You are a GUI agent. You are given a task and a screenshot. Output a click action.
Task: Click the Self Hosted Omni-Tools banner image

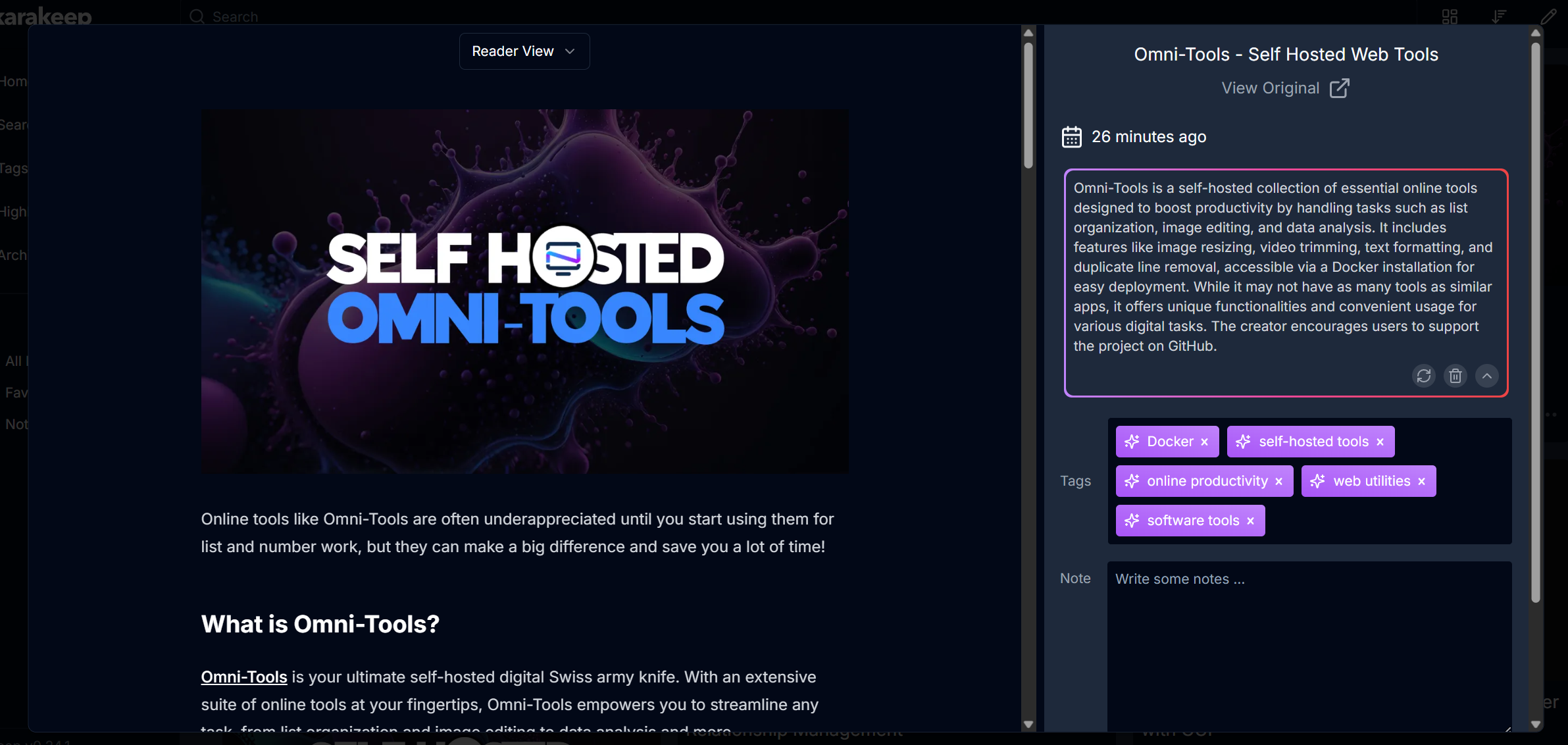coord(524,291)
